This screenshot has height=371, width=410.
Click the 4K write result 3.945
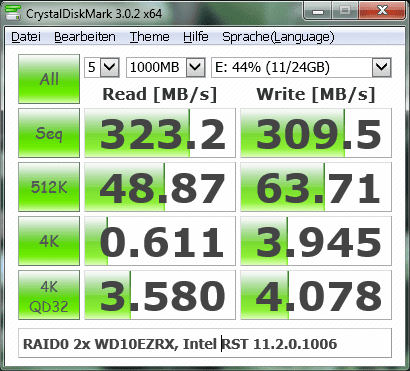[x=316, y=241]
